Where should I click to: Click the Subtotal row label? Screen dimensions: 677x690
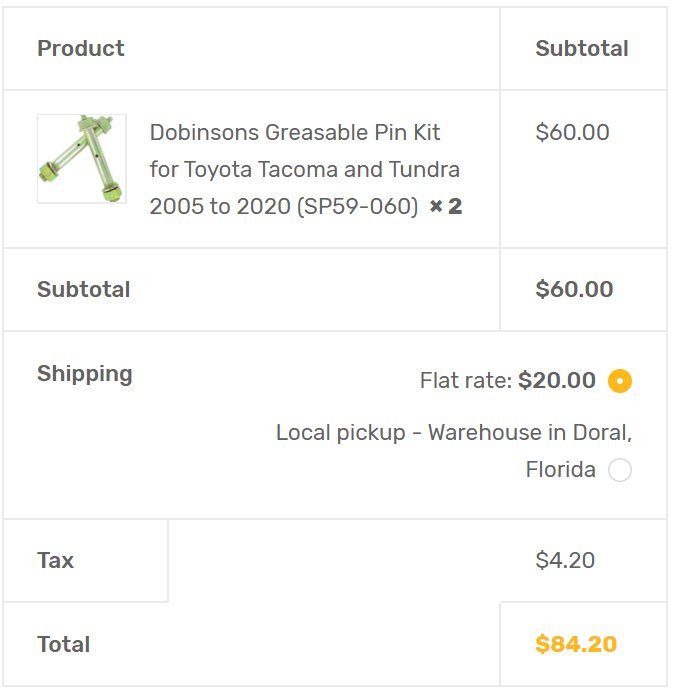(83, 289)
